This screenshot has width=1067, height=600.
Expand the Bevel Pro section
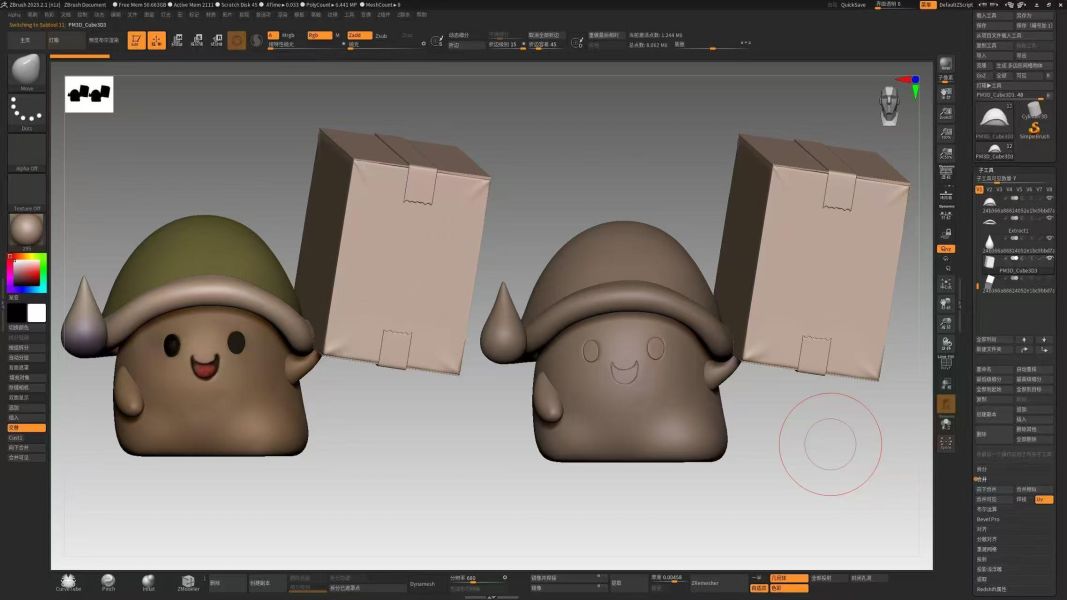tap(988, 519)
